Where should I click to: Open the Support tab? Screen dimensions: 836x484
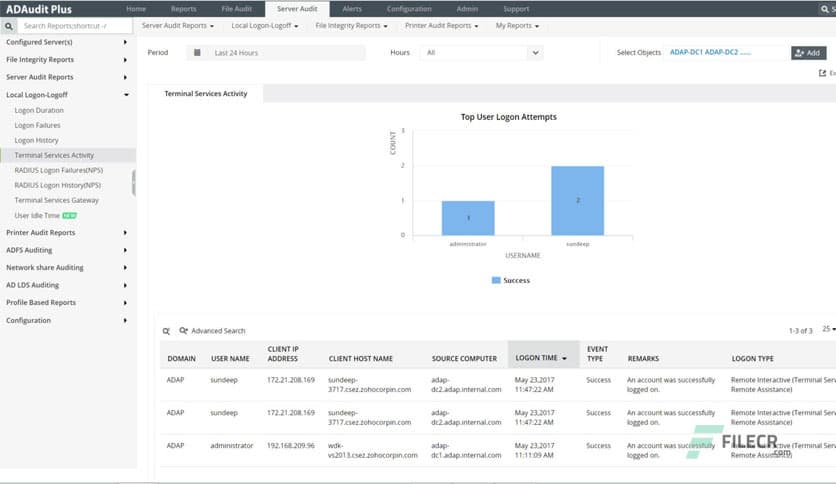tap(516, 9)
